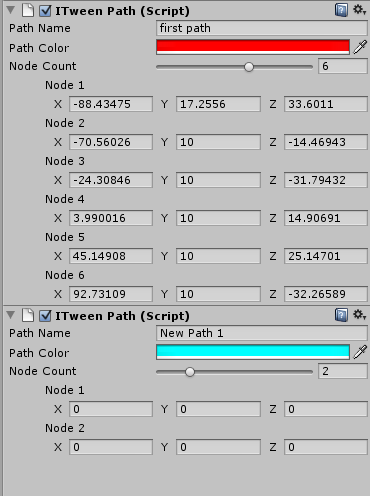Click Y field 17.2556 of Node 1

(x=218, y=104)
